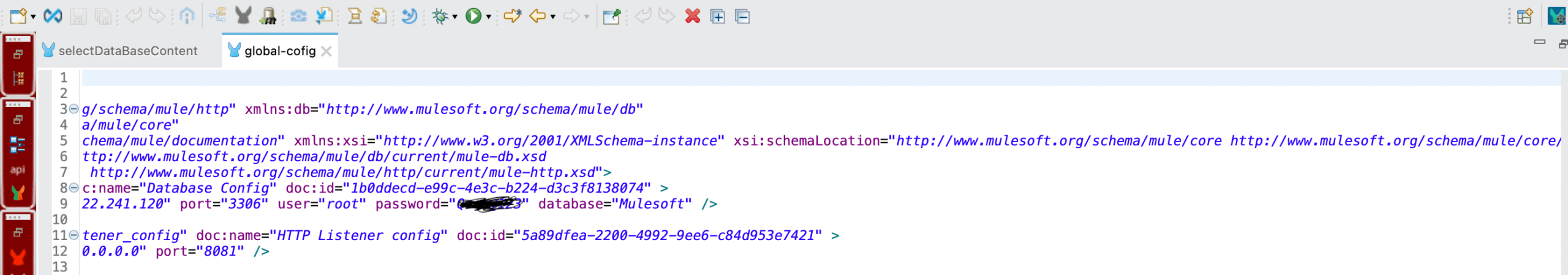Click the blue moon toolbar icon
This screenshot has height=275, width=1568.
[409, 16]
